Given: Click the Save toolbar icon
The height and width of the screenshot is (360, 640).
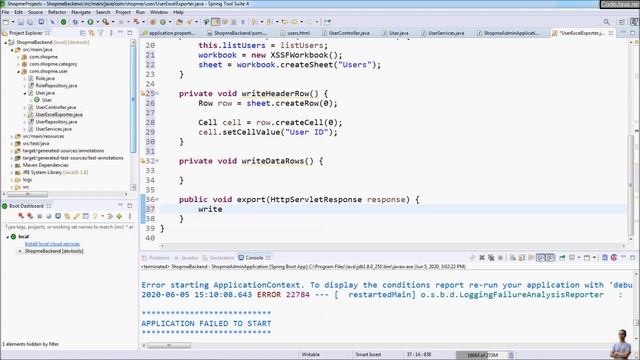Looking at the screenshot, I should [21, 22].
